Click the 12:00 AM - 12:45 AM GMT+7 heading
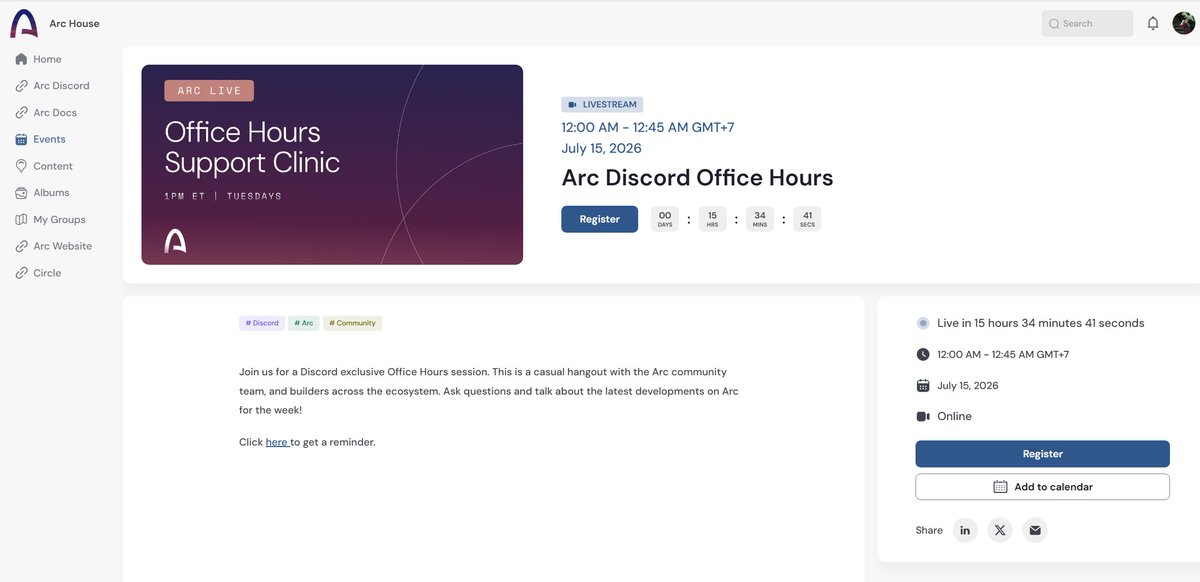The image size is (1200, 582). (x=648, y=127)
